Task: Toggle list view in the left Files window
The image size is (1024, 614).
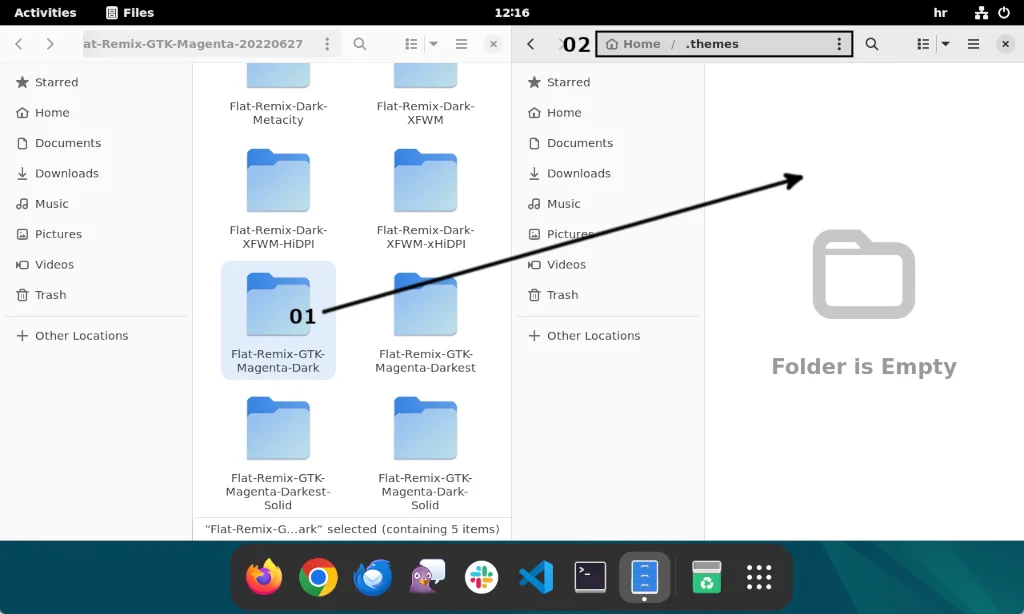Action: tap(412, 44)
